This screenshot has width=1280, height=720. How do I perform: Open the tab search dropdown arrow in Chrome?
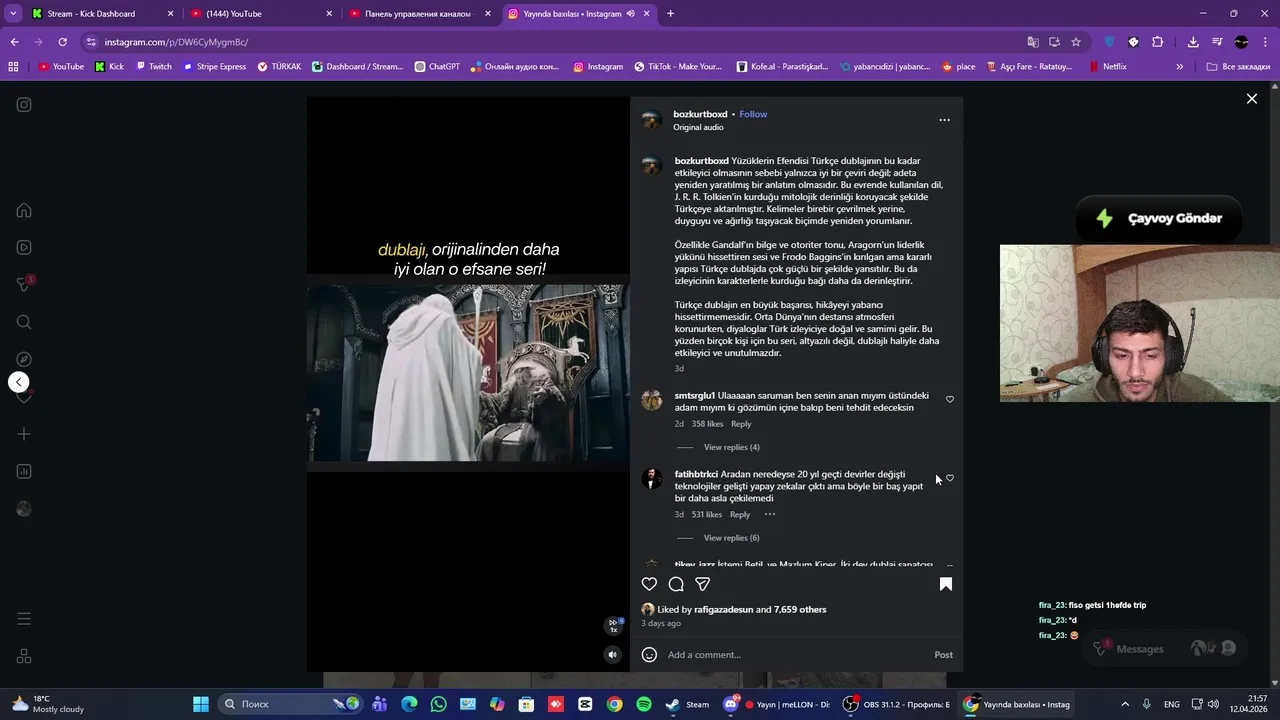(x=13, y=14)
